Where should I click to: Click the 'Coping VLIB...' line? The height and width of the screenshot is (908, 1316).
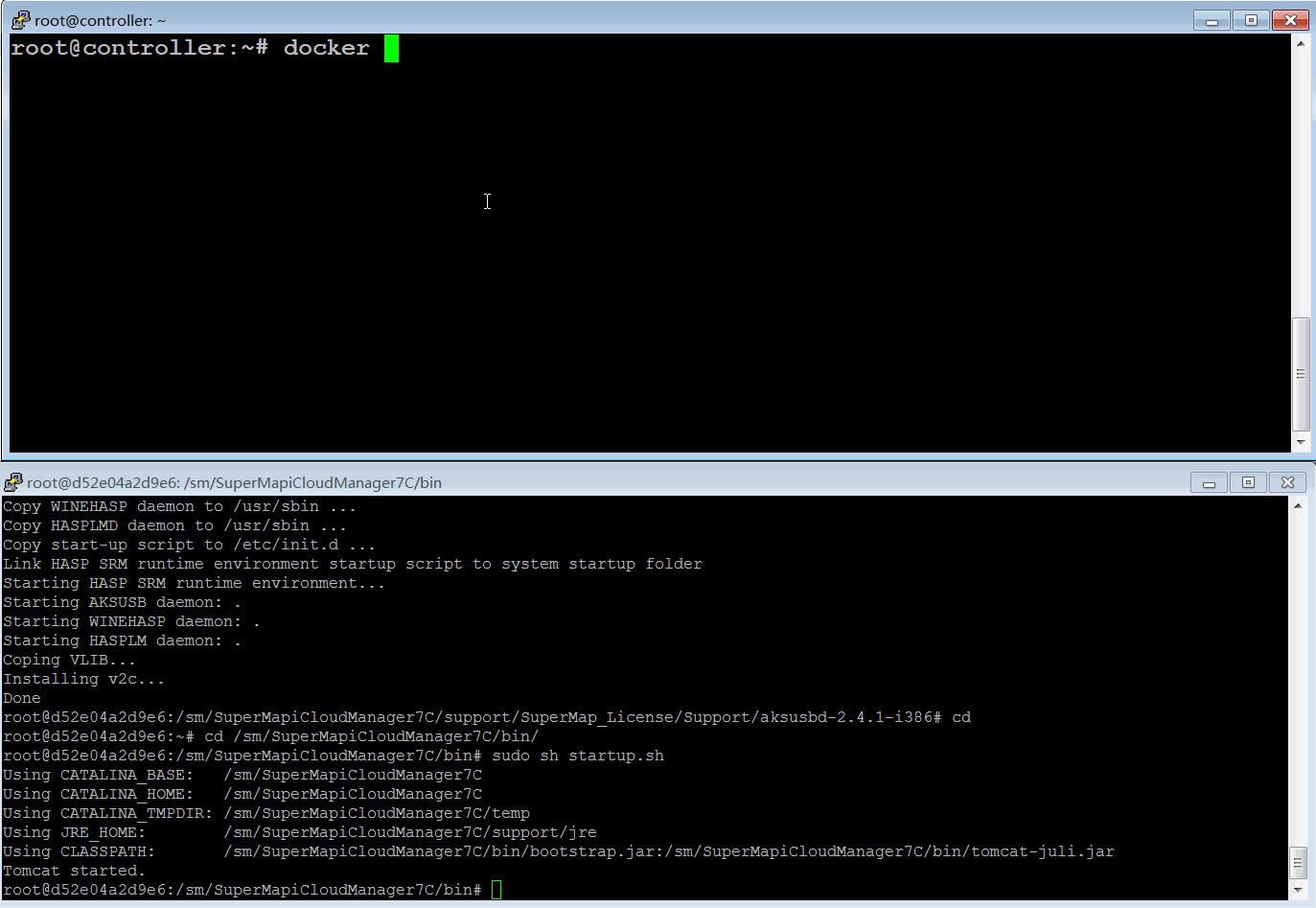69,660
